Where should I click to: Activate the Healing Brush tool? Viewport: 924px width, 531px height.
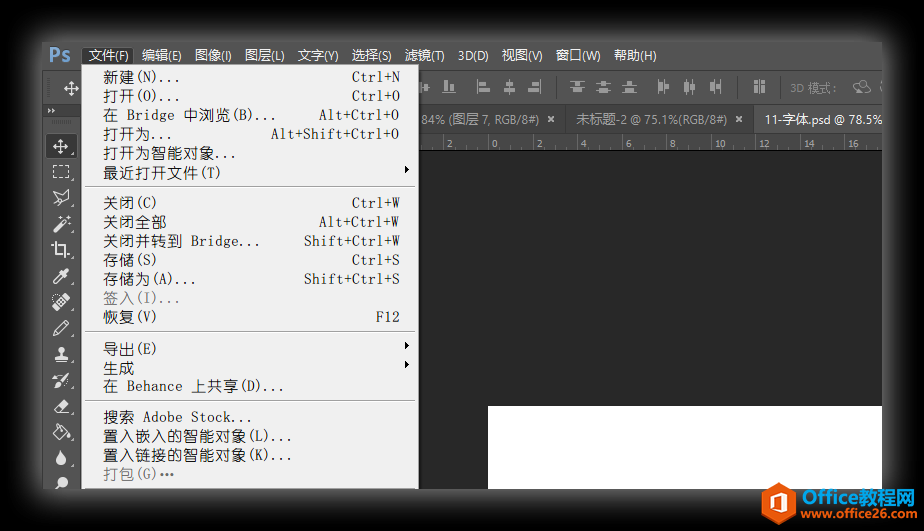[61, 302]
